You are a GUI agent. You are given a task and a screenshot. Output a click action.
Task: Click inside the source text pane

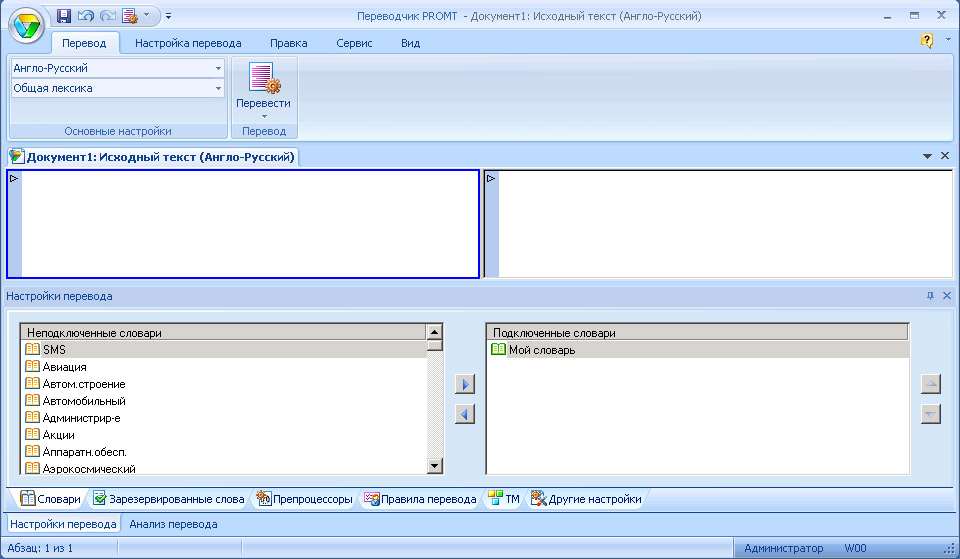click(x=250, y=224)
